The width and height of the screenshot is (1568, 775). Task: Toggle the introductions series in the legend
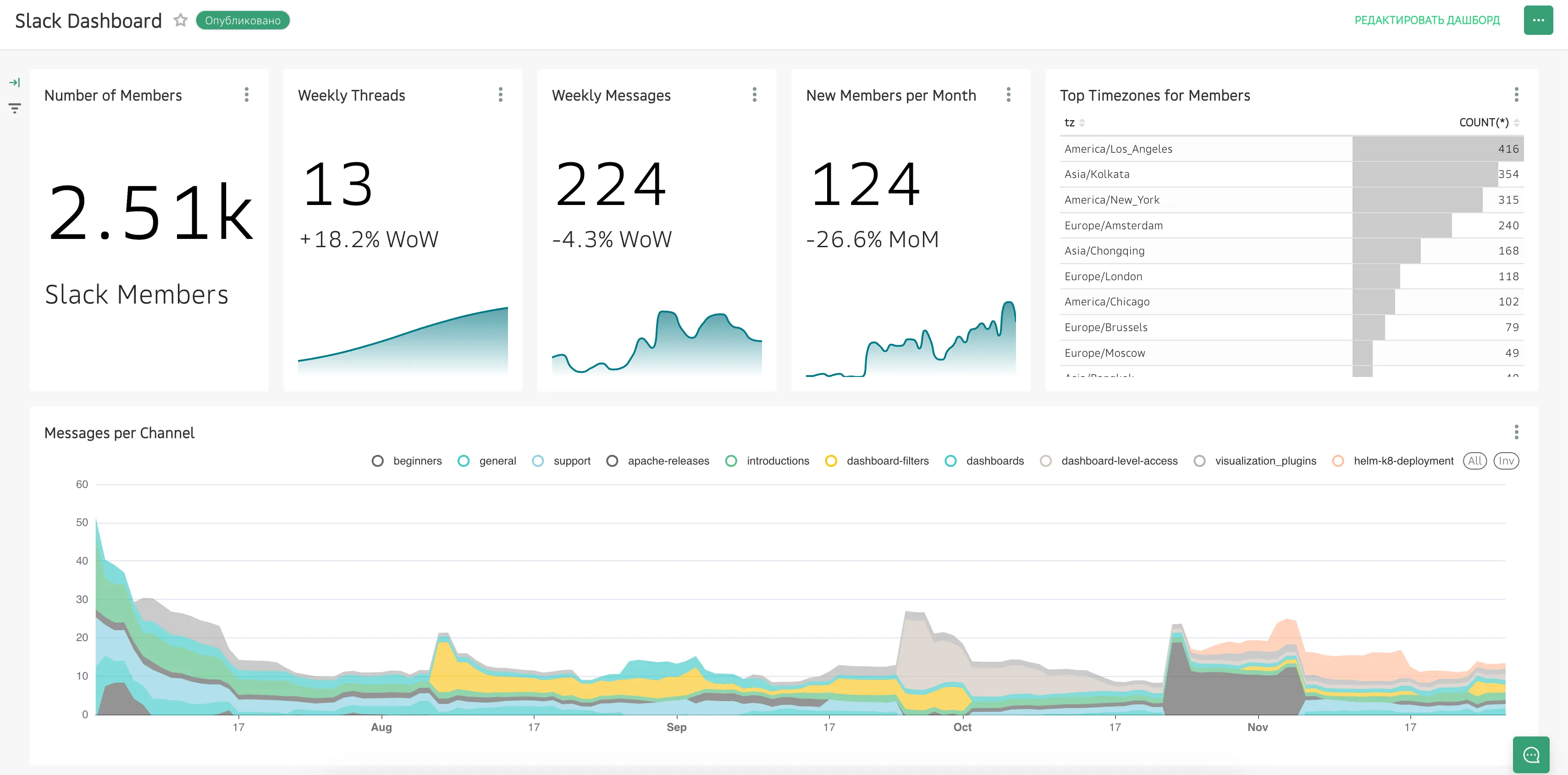(767, 461)
